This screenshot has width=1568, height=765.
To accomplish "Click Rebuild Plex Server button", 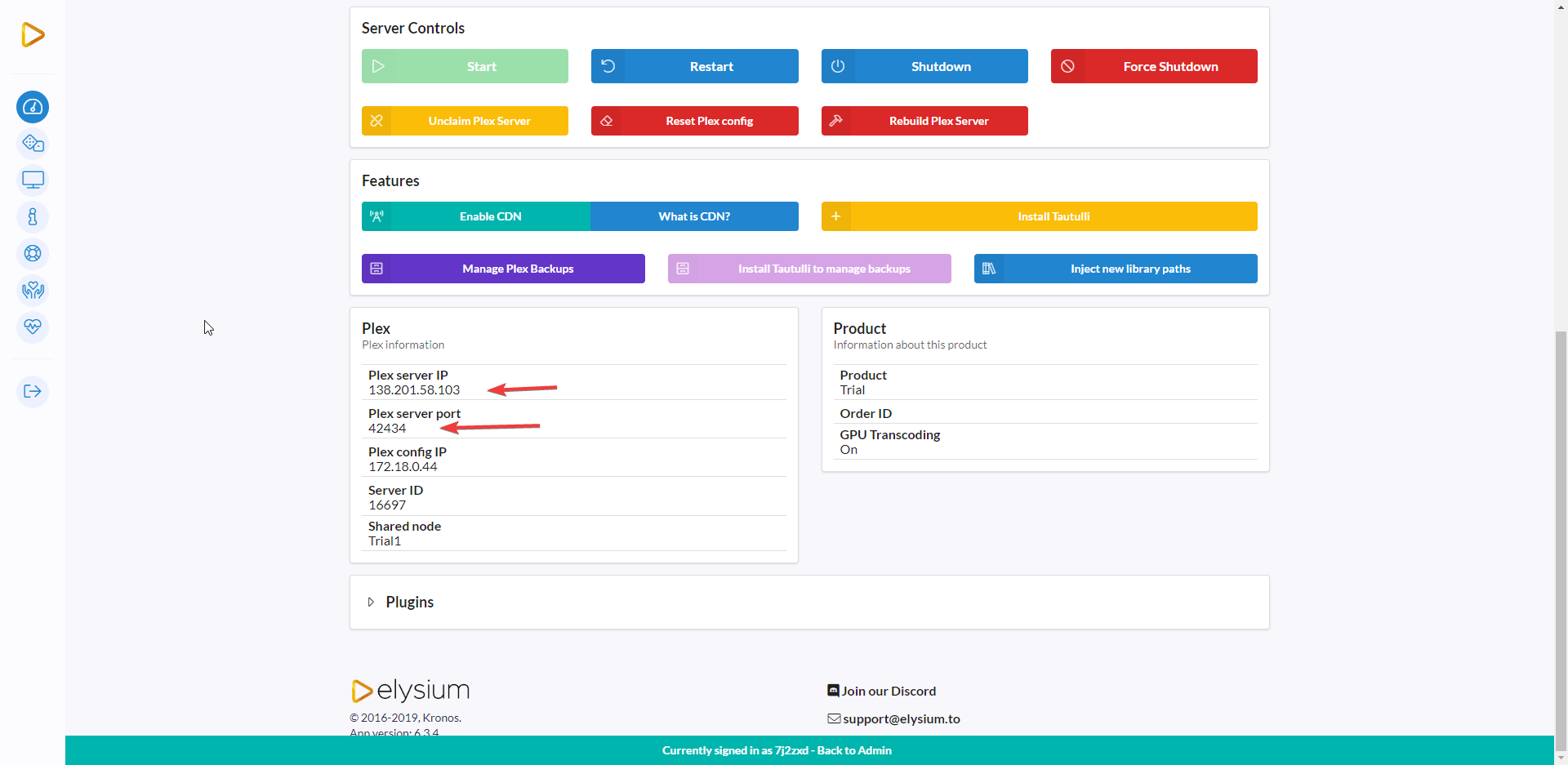I will click(x=924, y=121).
